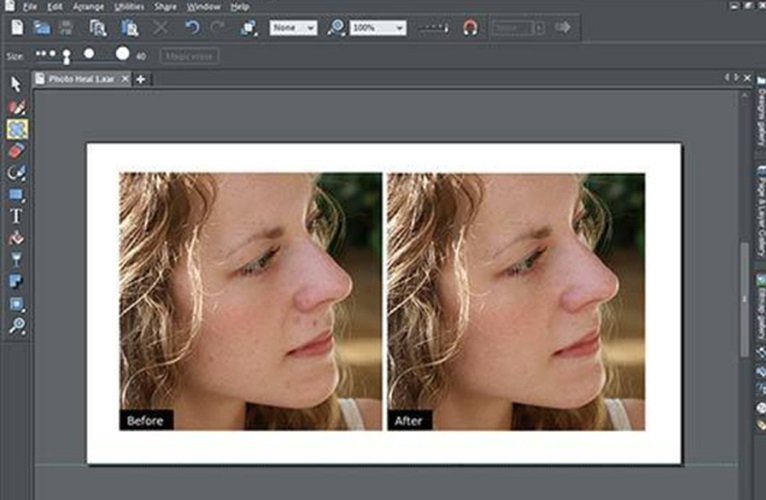Viewport: 766px width, 500px height.
Task: Activate the Zoom magnifier tool in left toolbar
Action: (16, 326)
